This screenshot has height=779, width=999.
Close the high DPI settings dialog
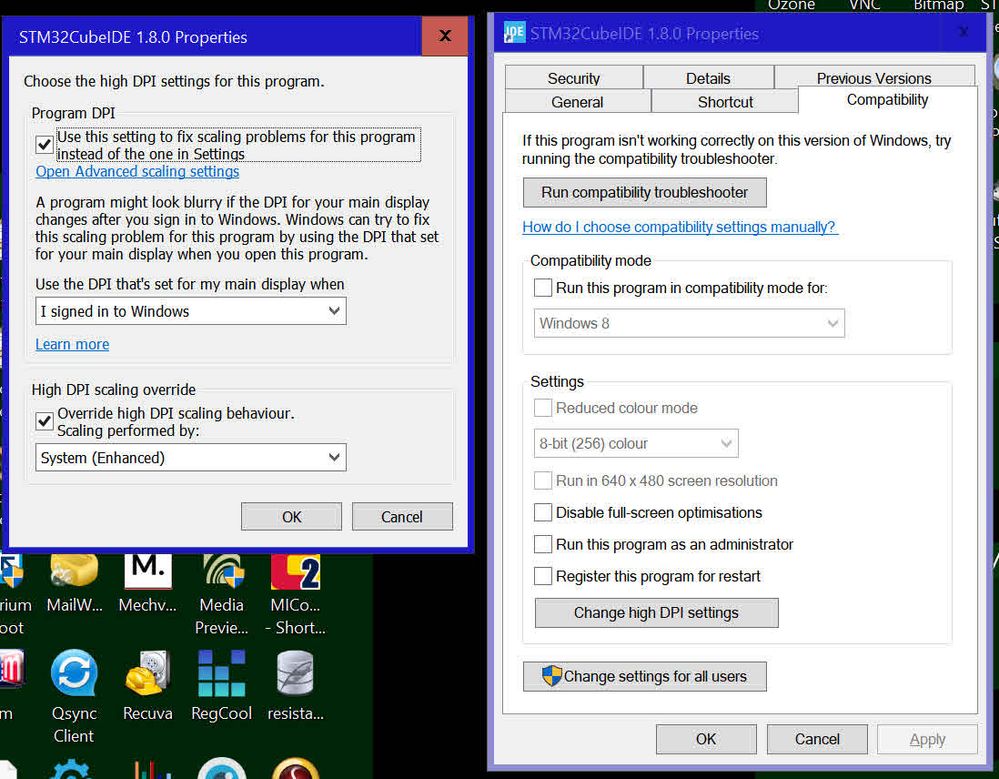click(445, 36)
